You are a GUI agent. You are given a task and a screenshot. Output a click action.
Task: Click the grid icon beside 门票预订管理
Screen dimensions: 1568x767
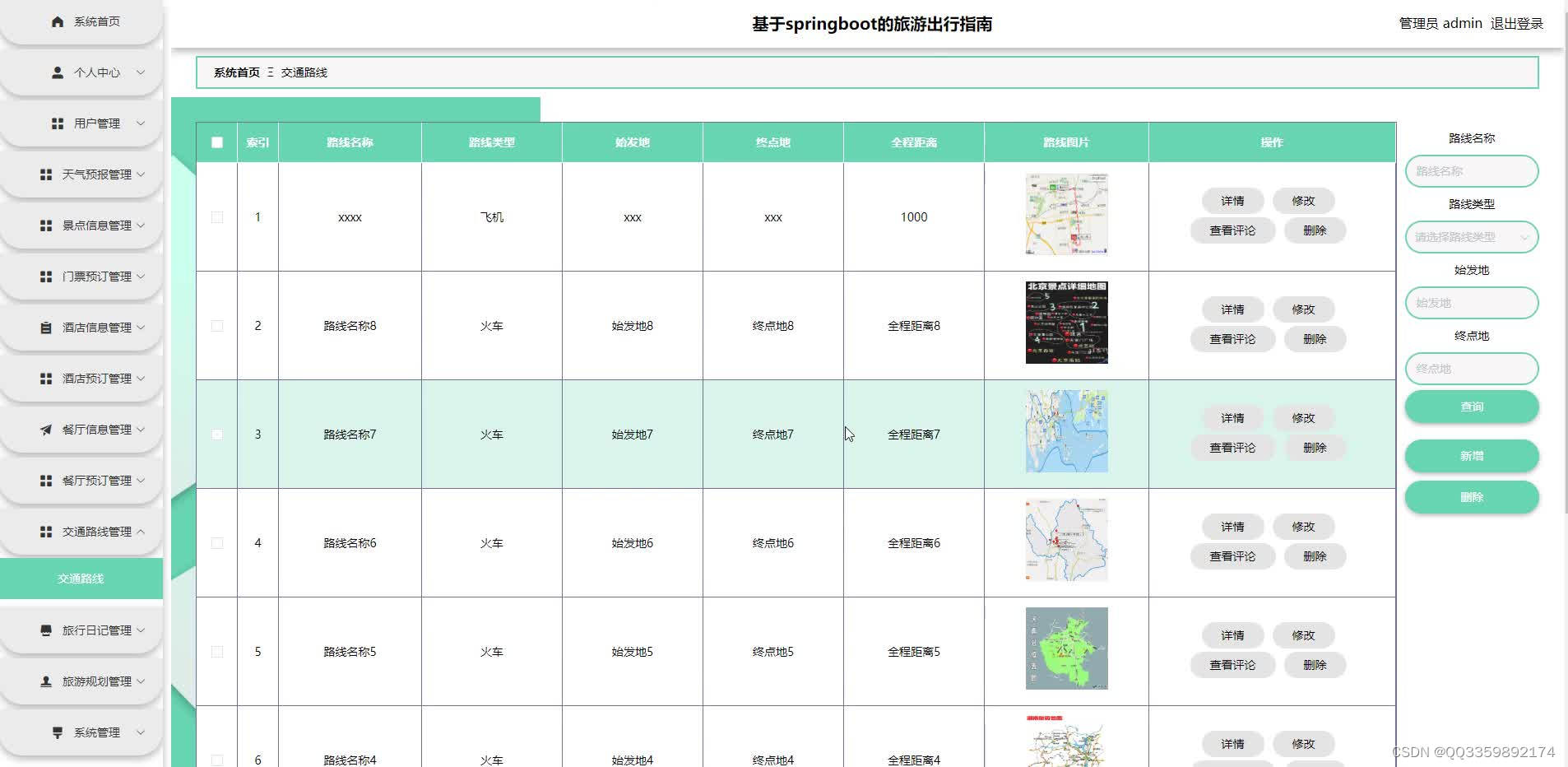46,277
